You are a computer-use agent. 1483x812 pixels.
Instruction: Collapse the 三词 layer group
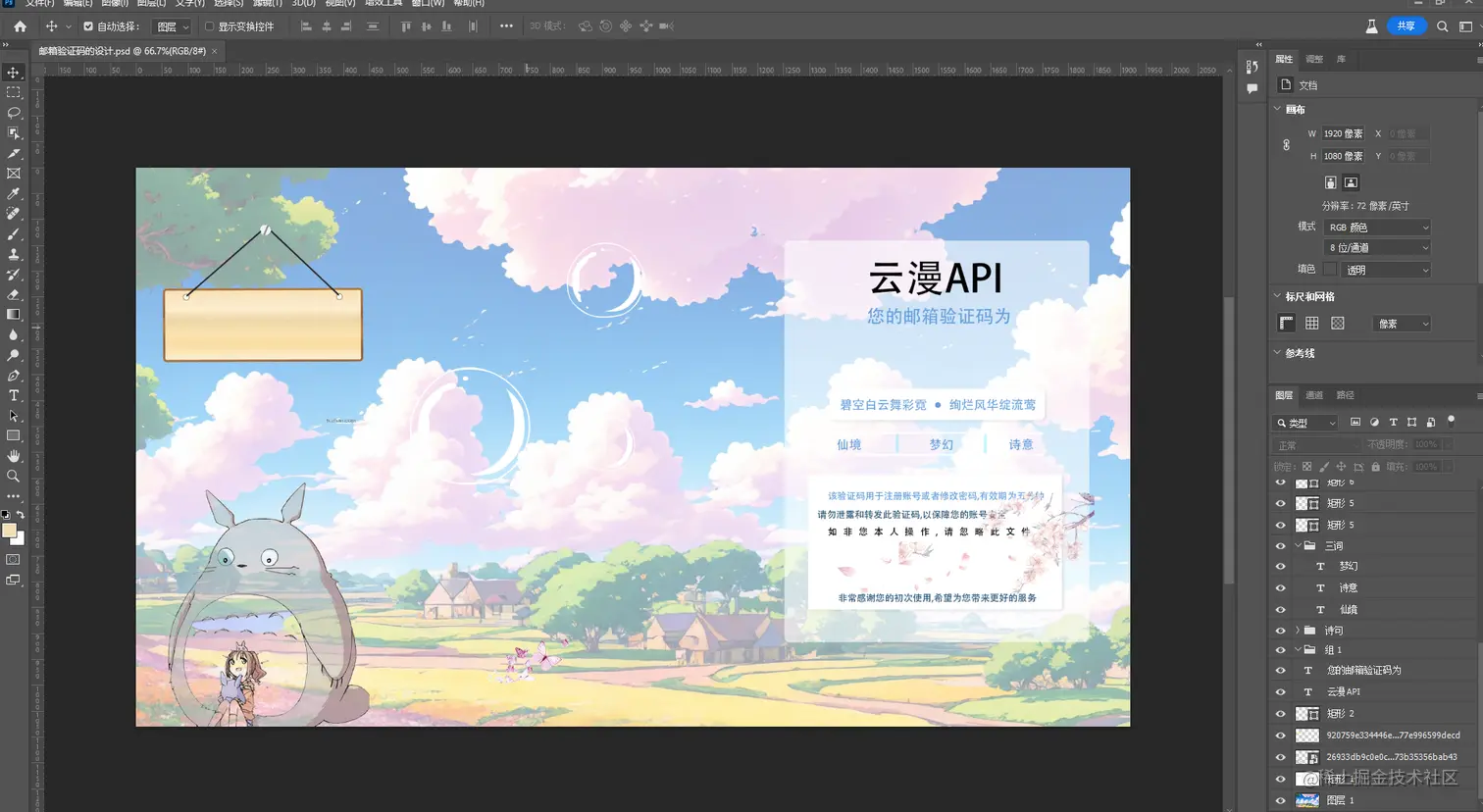point(1298,546)
